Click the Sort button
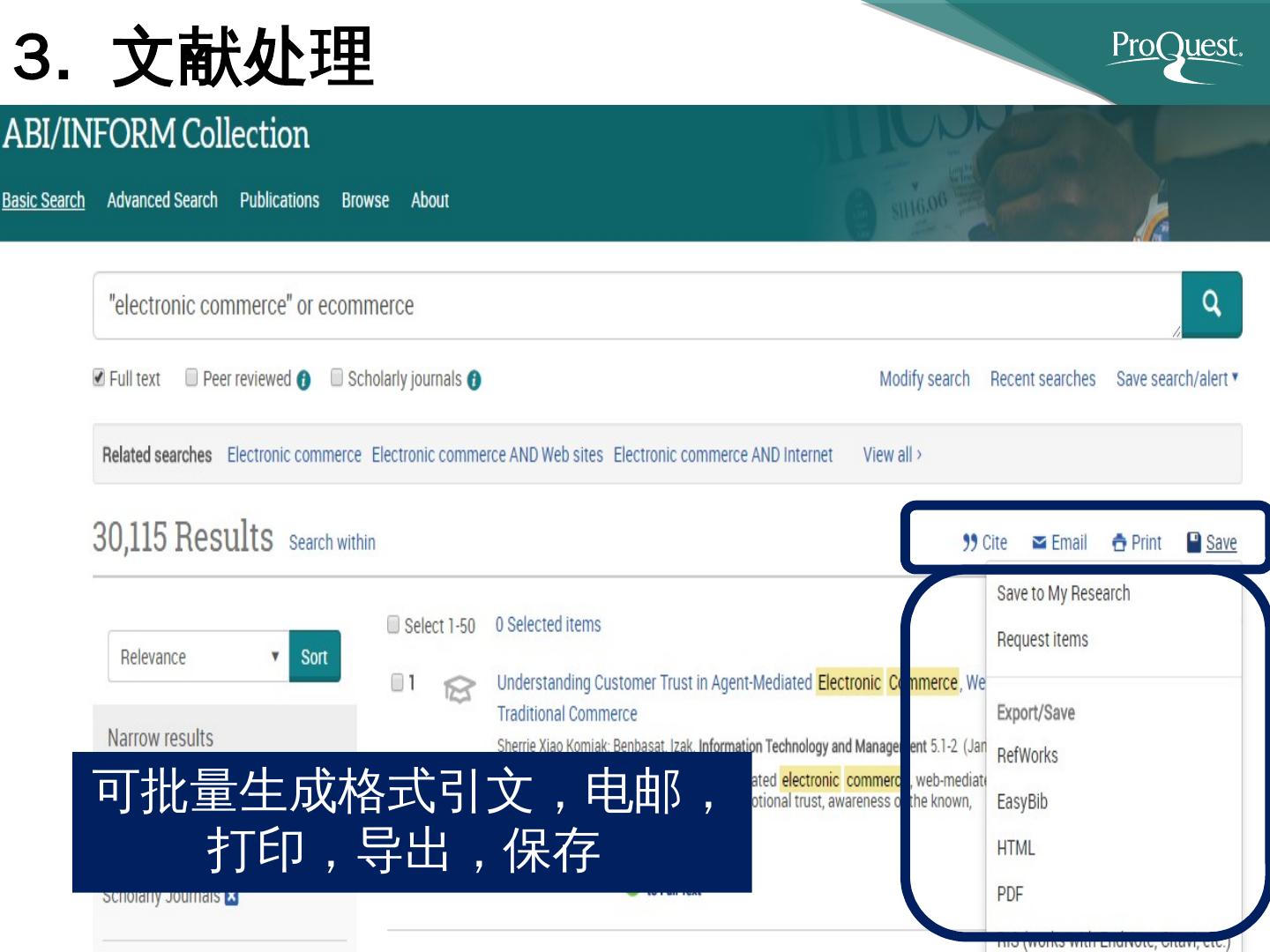 click(x=315, y=657)
